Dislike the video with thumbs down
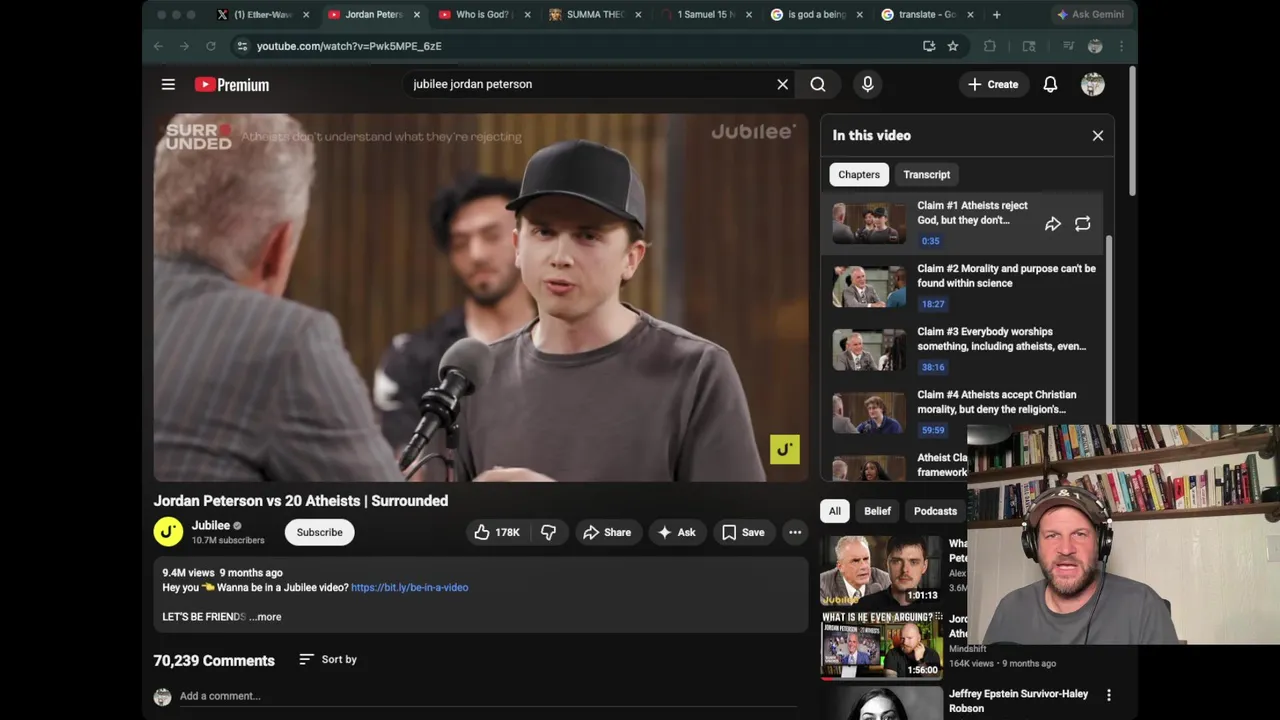Screen dimensions: 1280x720 (x=548, y=532)
